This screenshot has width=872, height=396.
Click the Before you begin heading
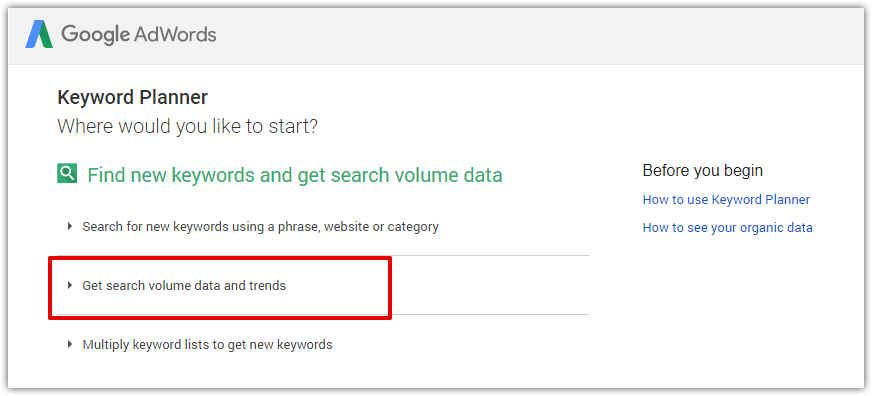click(x=702, y=170)
